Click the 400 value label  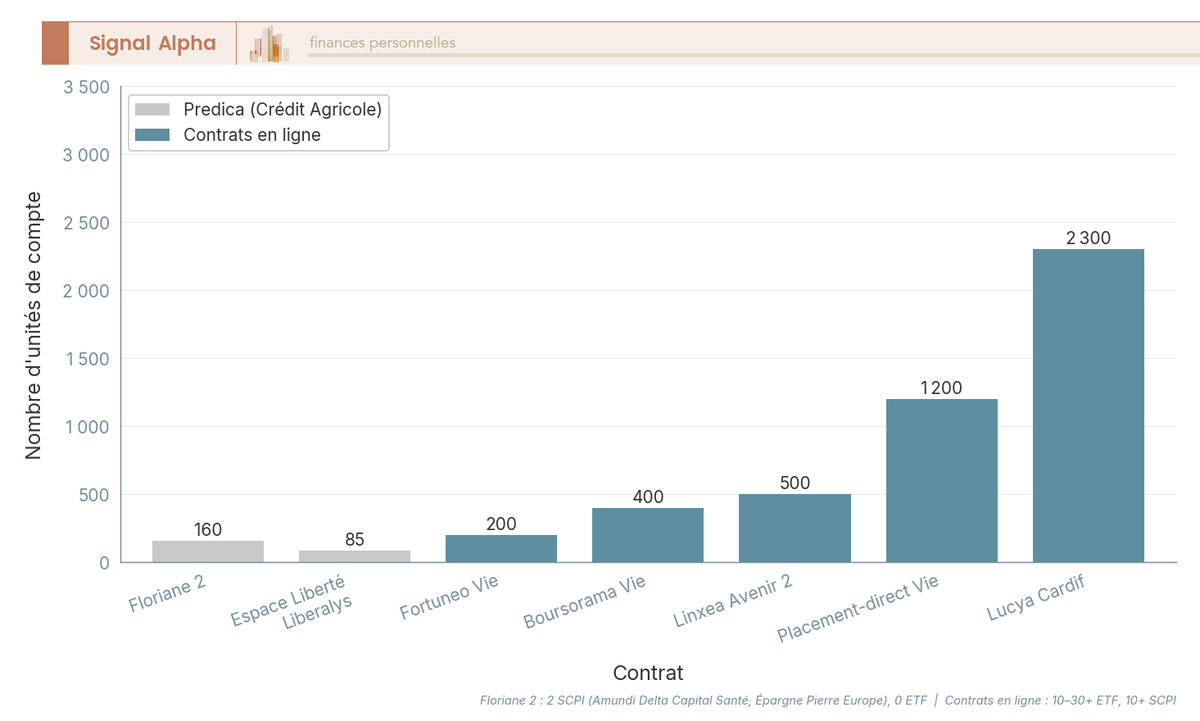pyautogui.click(x=648, y=497)
